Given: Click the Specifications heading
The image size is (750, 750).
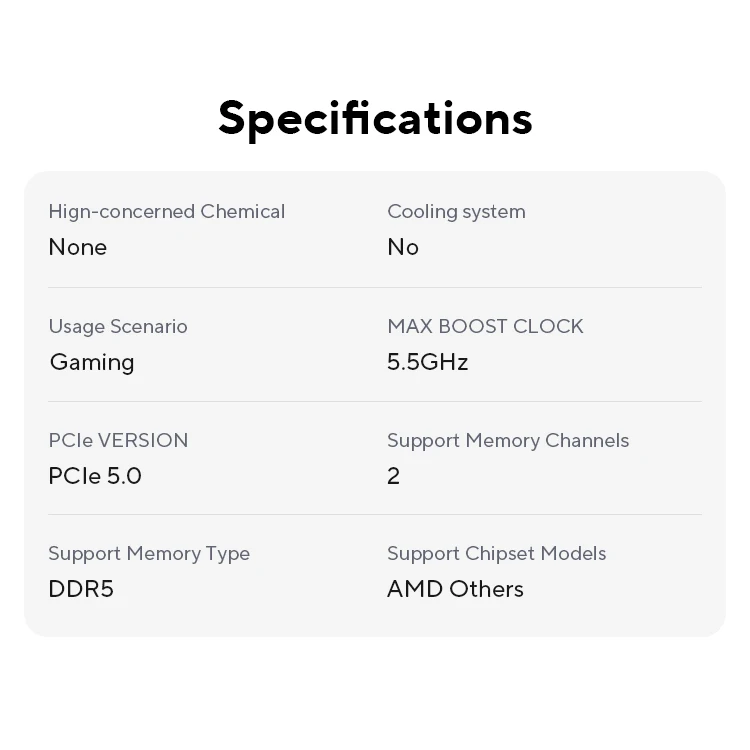Looking at the screenshot, I should pos(375,118).
